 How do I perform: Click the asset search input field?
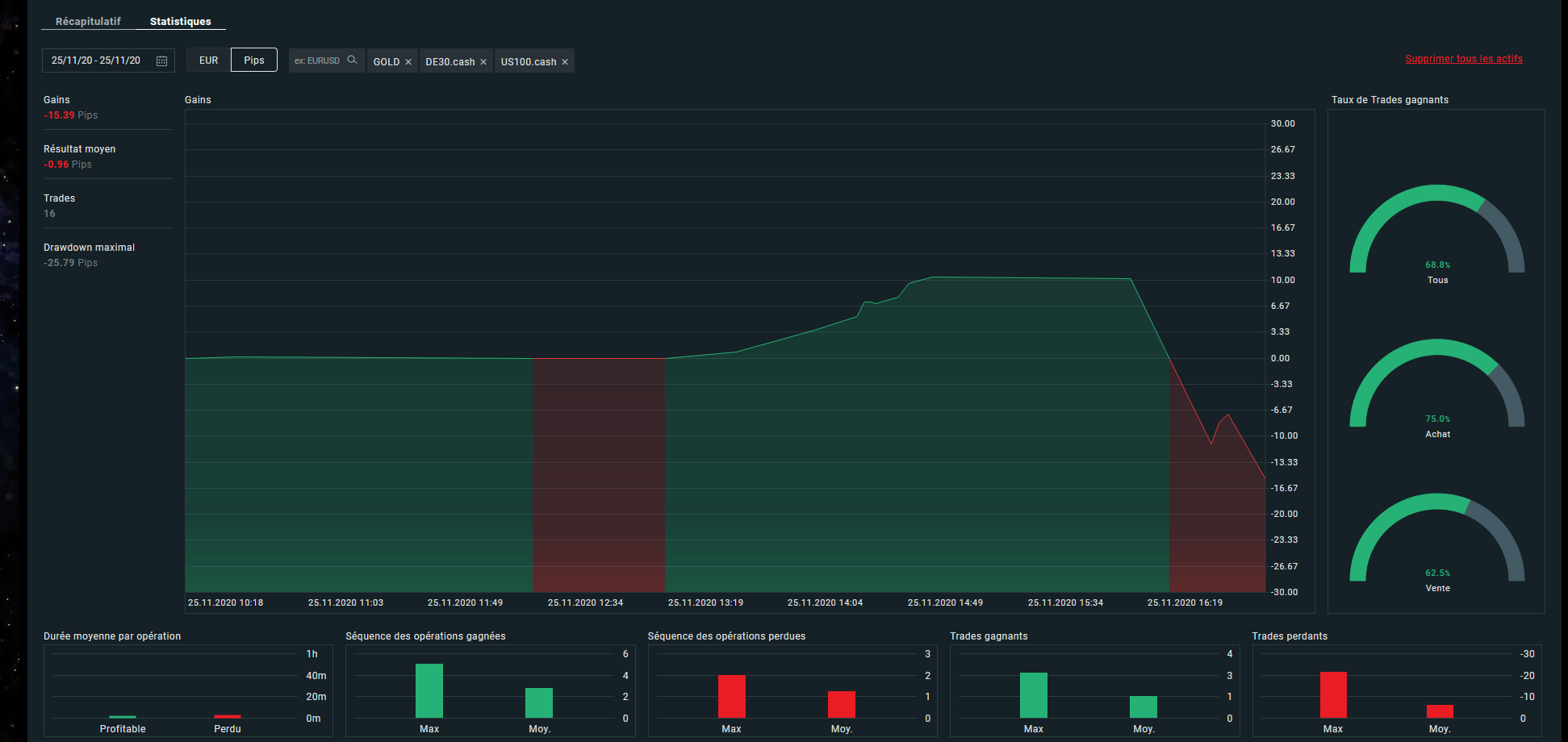click(x=317, y=60)
